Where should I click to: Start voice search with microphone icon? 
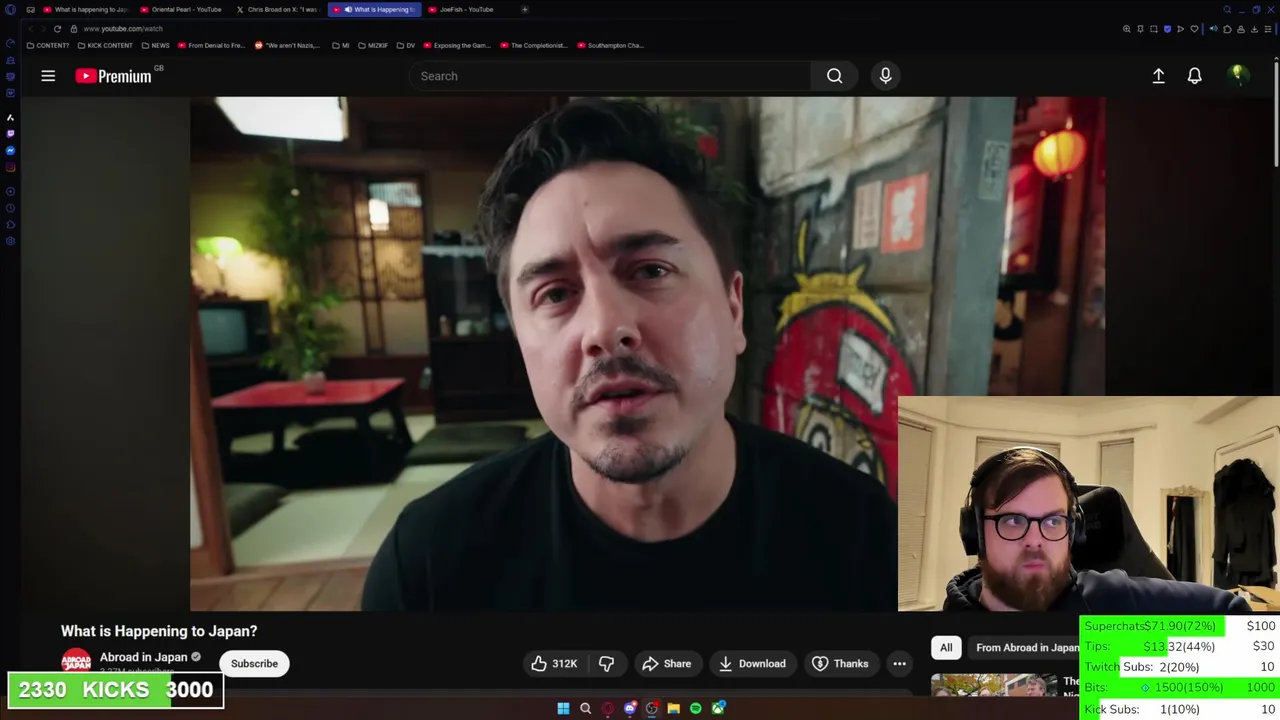pos(885,76)
